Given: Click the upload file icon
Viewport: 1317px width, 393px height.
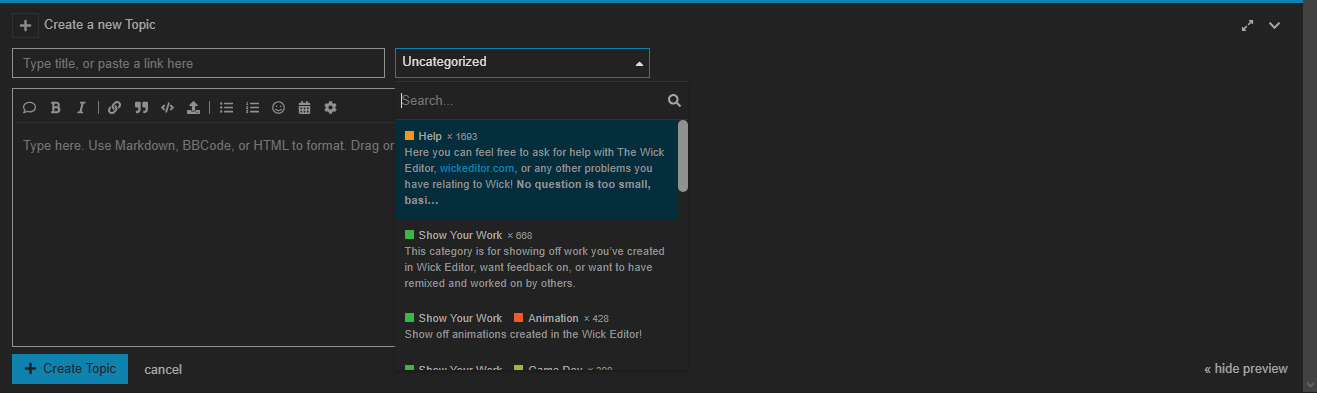Looking at the screenshot, I should click(194, 107).
